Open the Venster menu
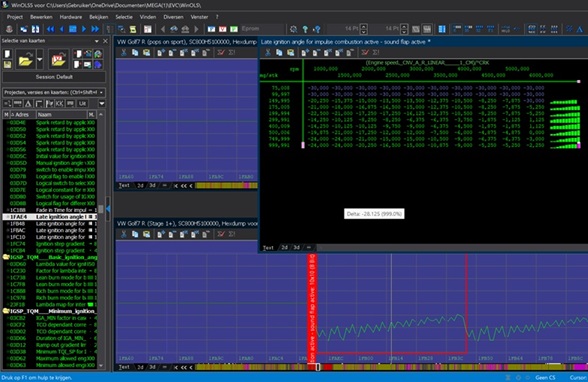The width and height of the screenshot is (588, 382). (199, 17)
